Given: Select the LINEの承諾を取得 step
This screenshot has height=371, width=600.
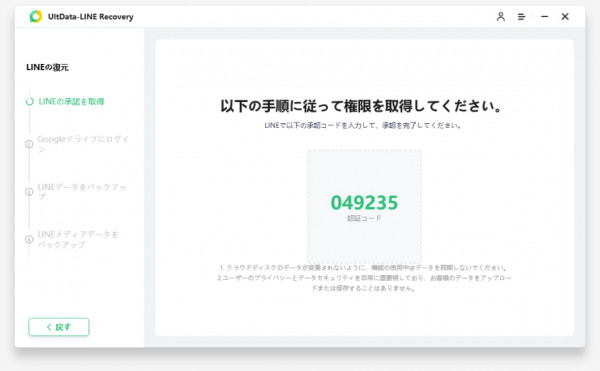Looking at the screenshot, I should pos(71,102).
